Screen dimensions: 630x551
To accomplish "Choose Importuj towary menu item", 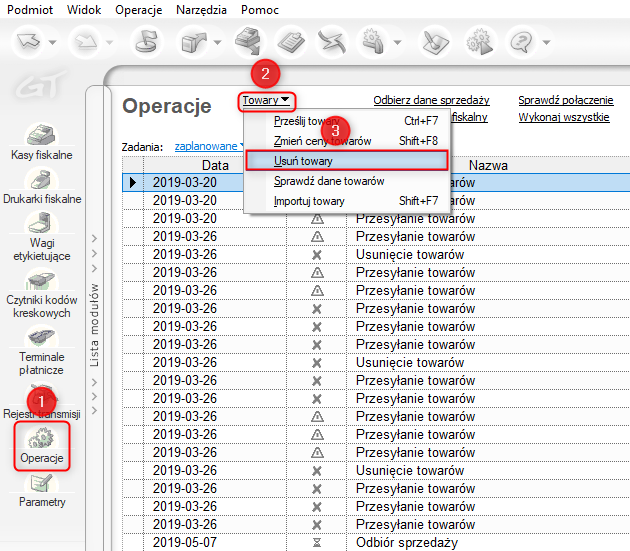I will click(x=309, y=201).
